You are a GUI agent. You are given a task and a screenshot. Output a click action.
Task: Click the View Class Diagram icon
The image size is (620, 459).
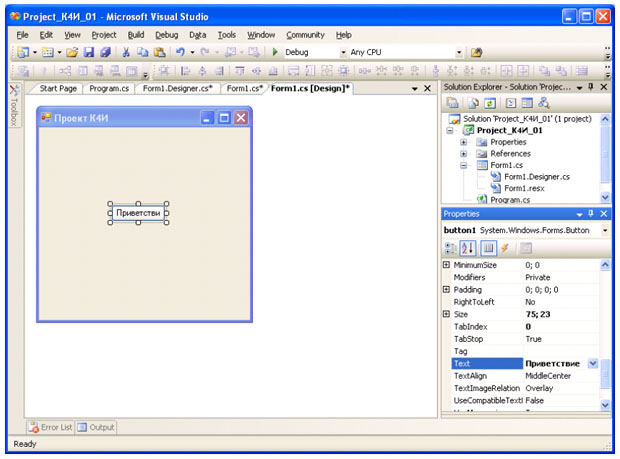[x=544, y=103]
